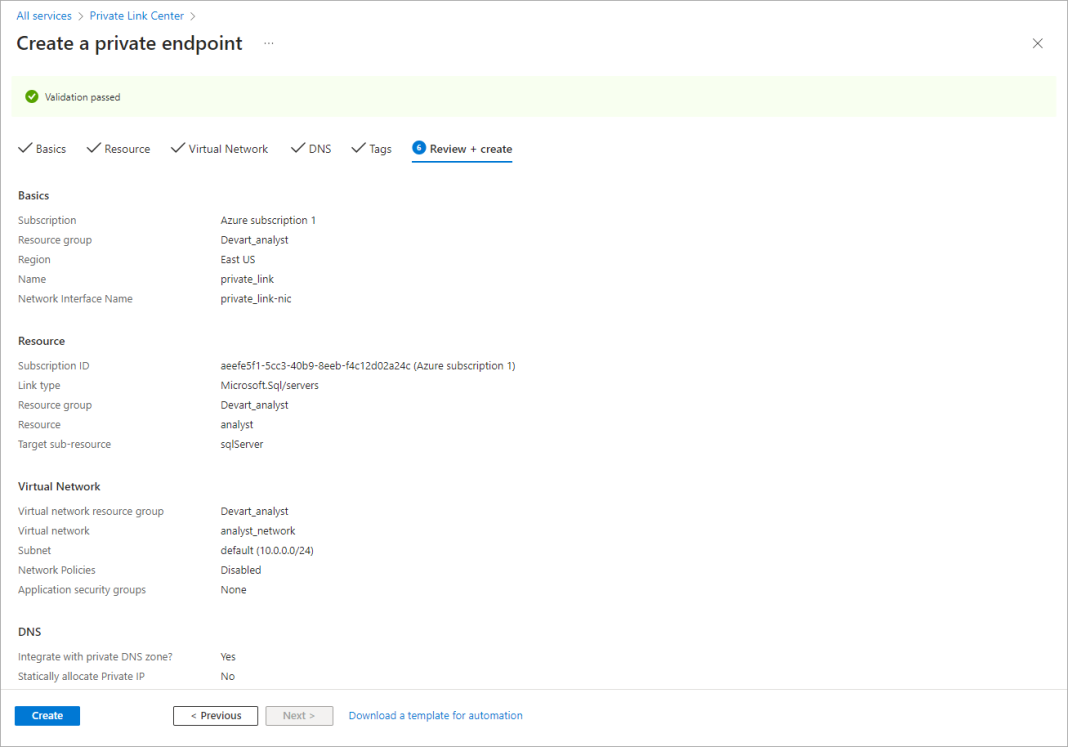The height and width of the screenshot is (747, 1068).
Task: Open the ellipsis more options menu
Action: point(268,44)
